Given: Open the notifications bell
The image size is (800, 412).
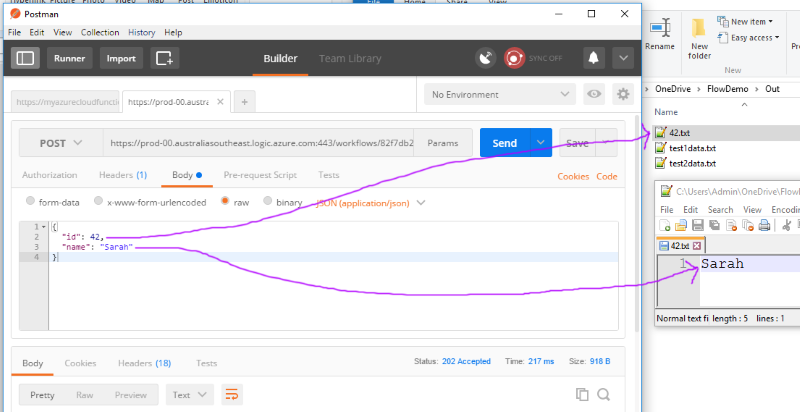Looking at the screenshot, I should (593, 58).
